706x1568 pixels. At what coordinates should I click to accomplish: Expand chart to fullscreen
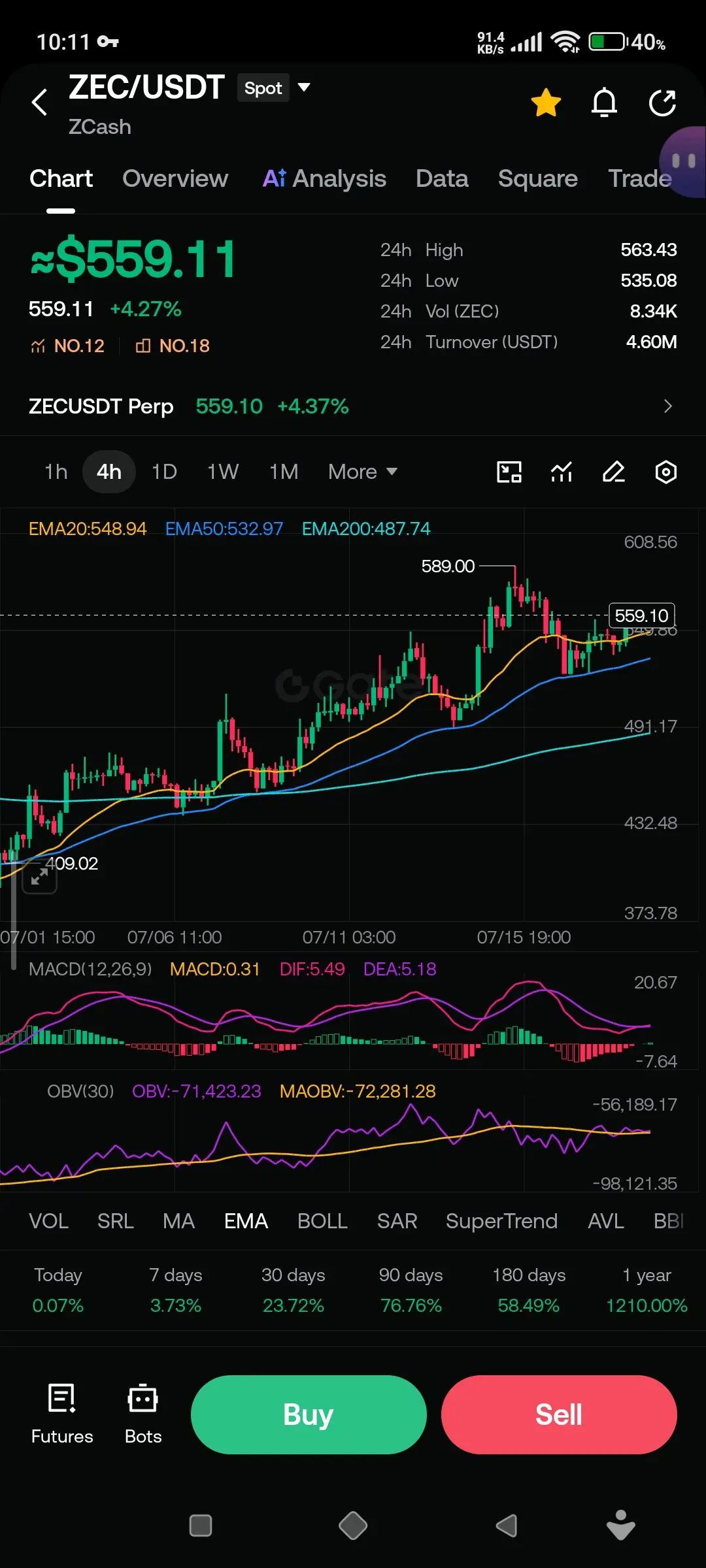click(x=39, y=876)
